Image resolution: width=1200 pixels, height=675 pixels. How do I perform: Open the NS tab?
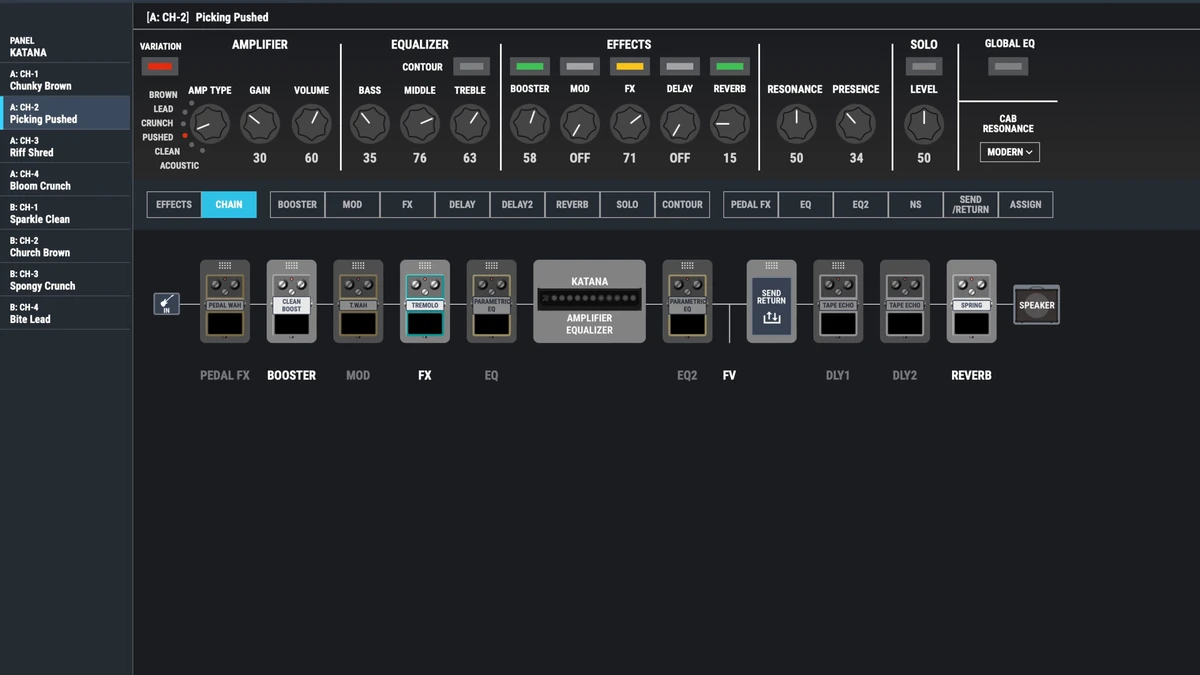point(915,204)
